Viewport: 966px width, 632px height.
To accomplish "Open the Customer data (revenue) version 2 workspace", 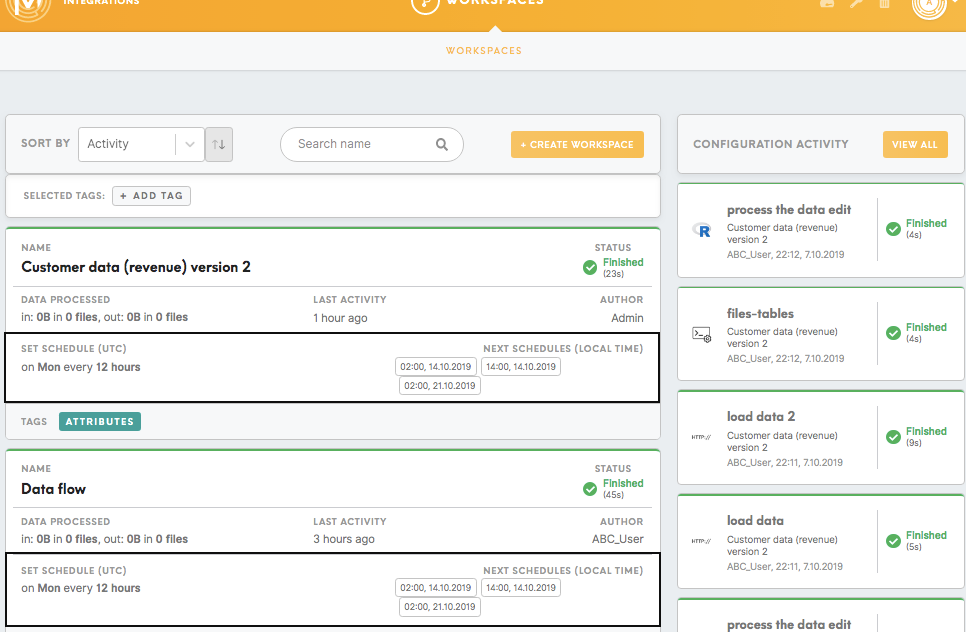I will [x=136, y=267].
